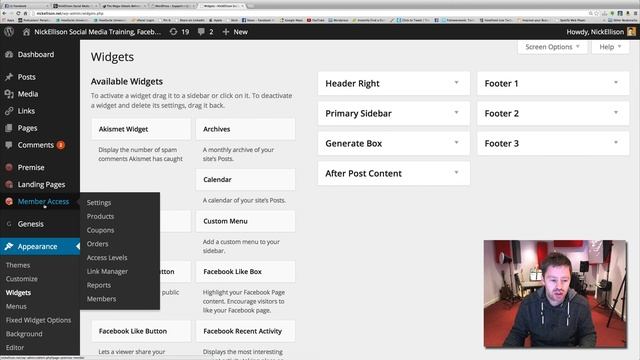The width and height of the screenshot is (640, 360).
Task: Click the WordPress logo icon in admin bar
Action: click(x=9, y=31)
